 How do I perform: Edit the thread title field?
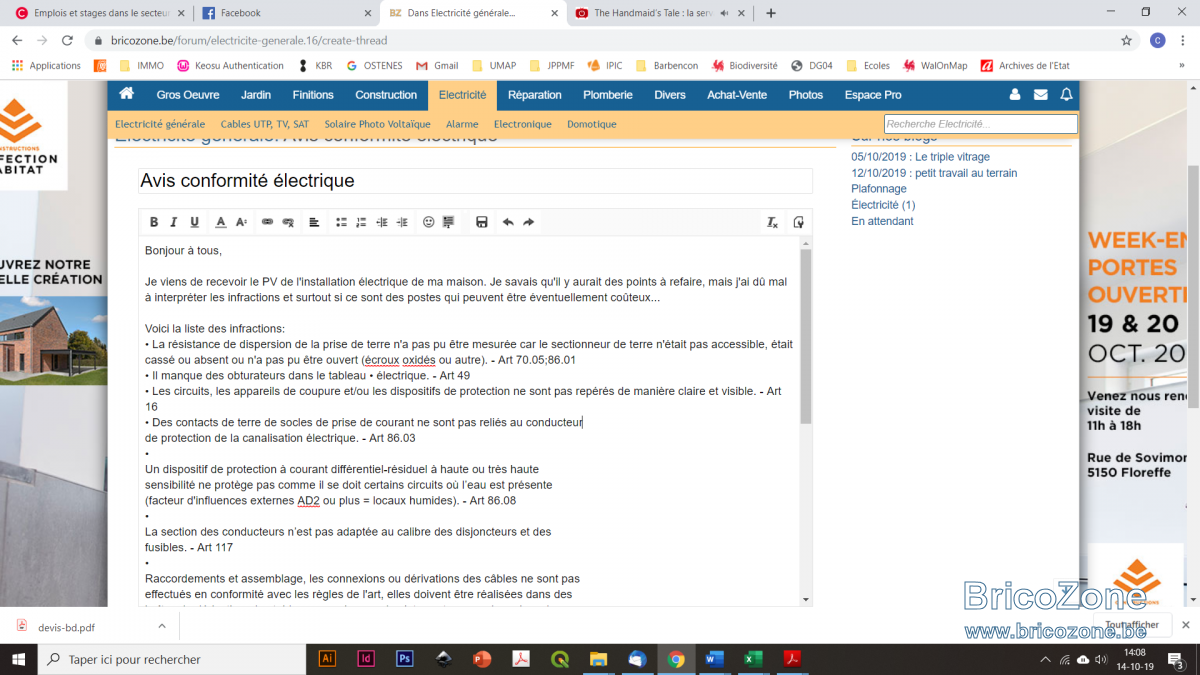[475, 181]
